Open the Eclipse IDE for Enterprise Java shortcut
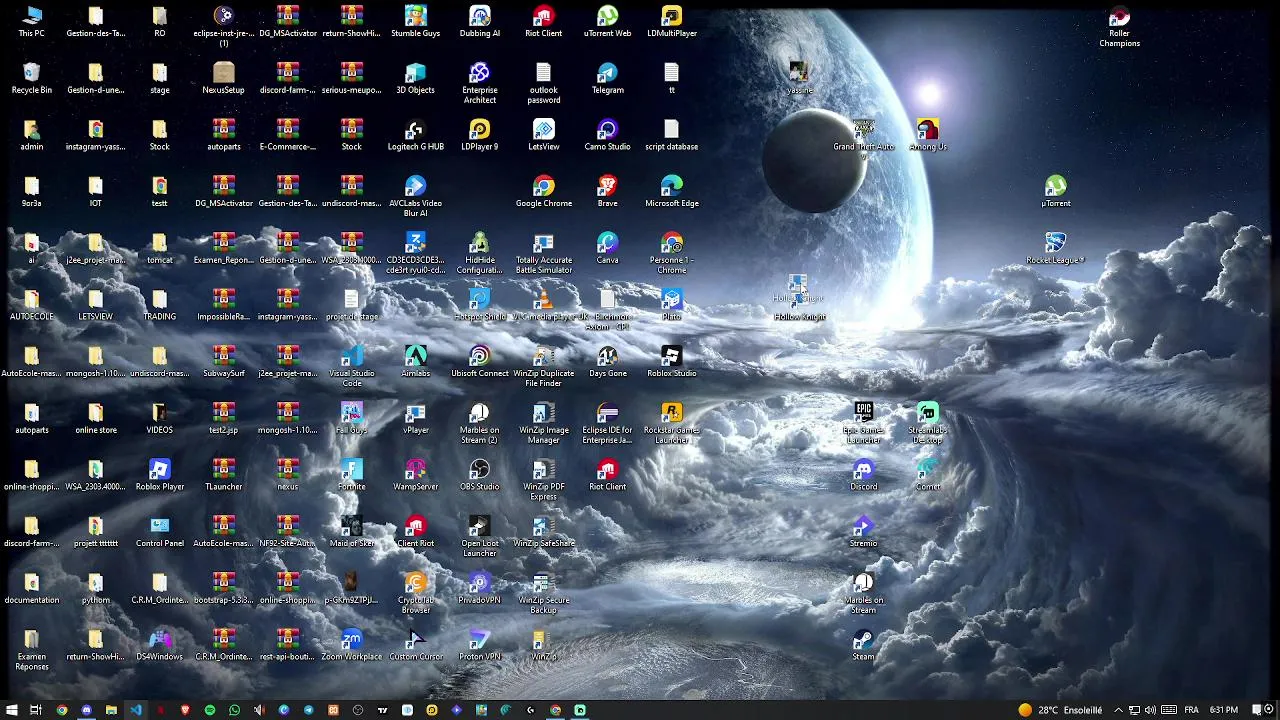 coord(607,423)
